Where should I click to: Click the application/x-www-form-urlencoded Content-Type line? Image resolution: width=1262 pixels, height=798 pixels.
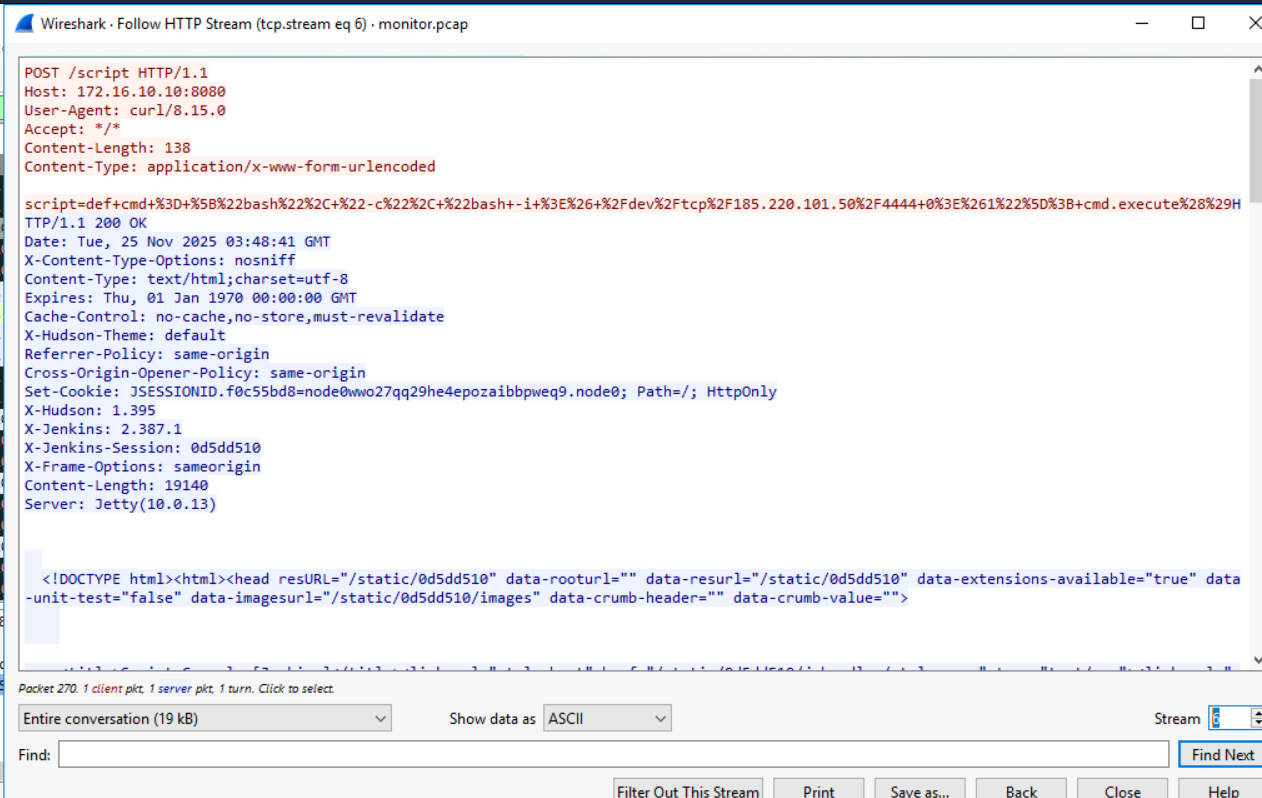tap(230, 167)
